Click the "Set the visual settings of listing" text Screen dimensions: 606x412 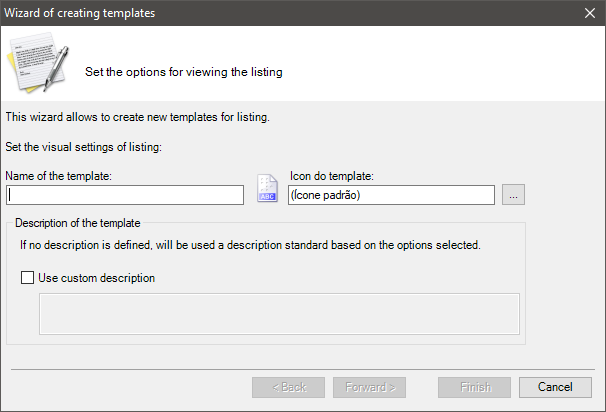pos(83,147)
